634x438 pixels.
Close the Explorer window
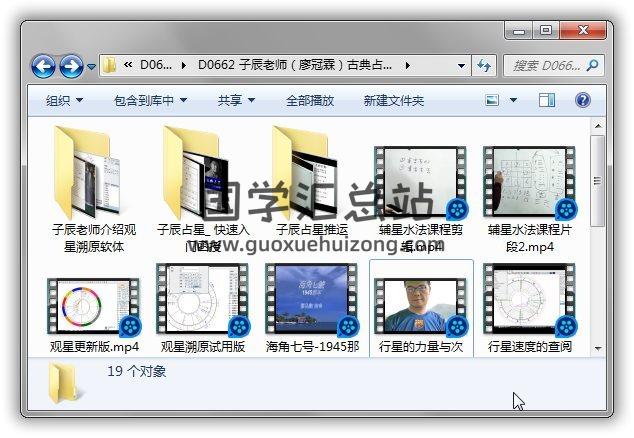click(583, 31)
